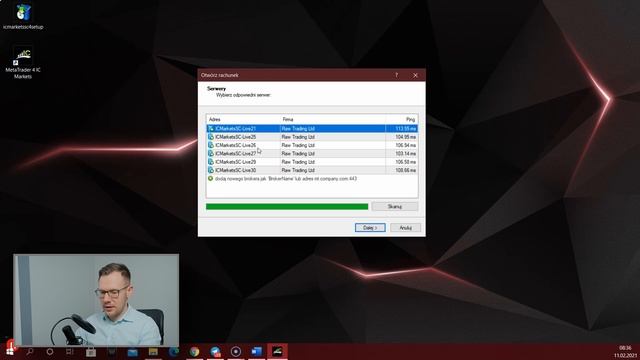640x360 pixels.
Task: Click the ping value of the Live25 row
Action: coord(406,137)
